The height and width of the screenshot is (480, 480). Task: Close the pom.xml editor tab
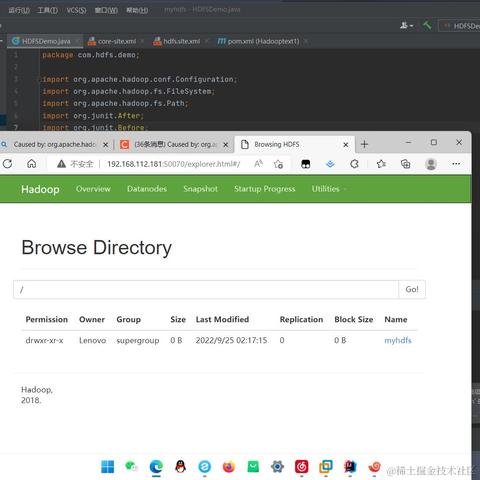[305, 41]
